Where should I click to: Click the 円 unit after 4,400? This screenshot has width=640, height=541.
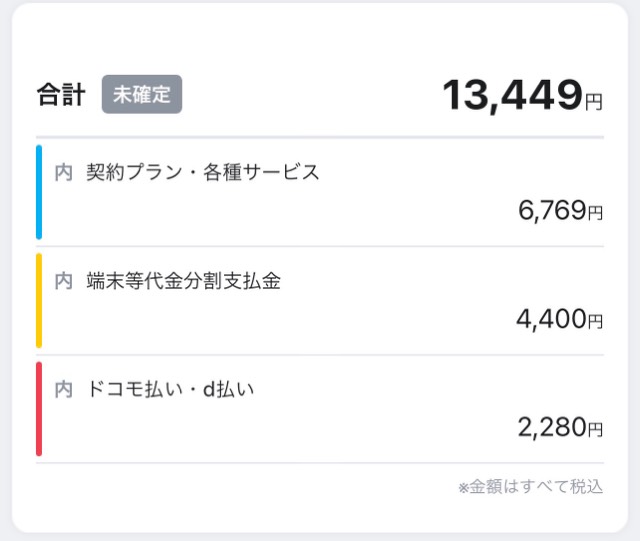click(595, 322)
